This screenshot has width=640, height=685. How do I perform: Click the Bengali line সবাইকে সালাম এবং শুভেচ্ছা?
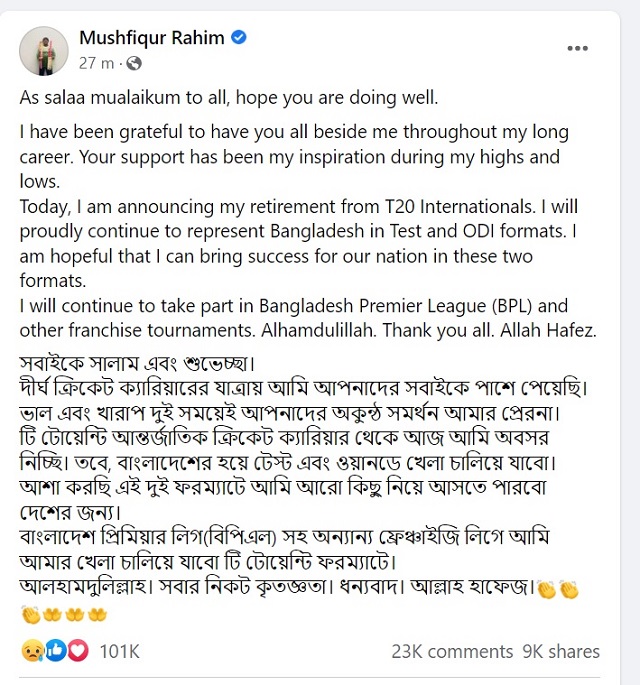tap(145, 359)
